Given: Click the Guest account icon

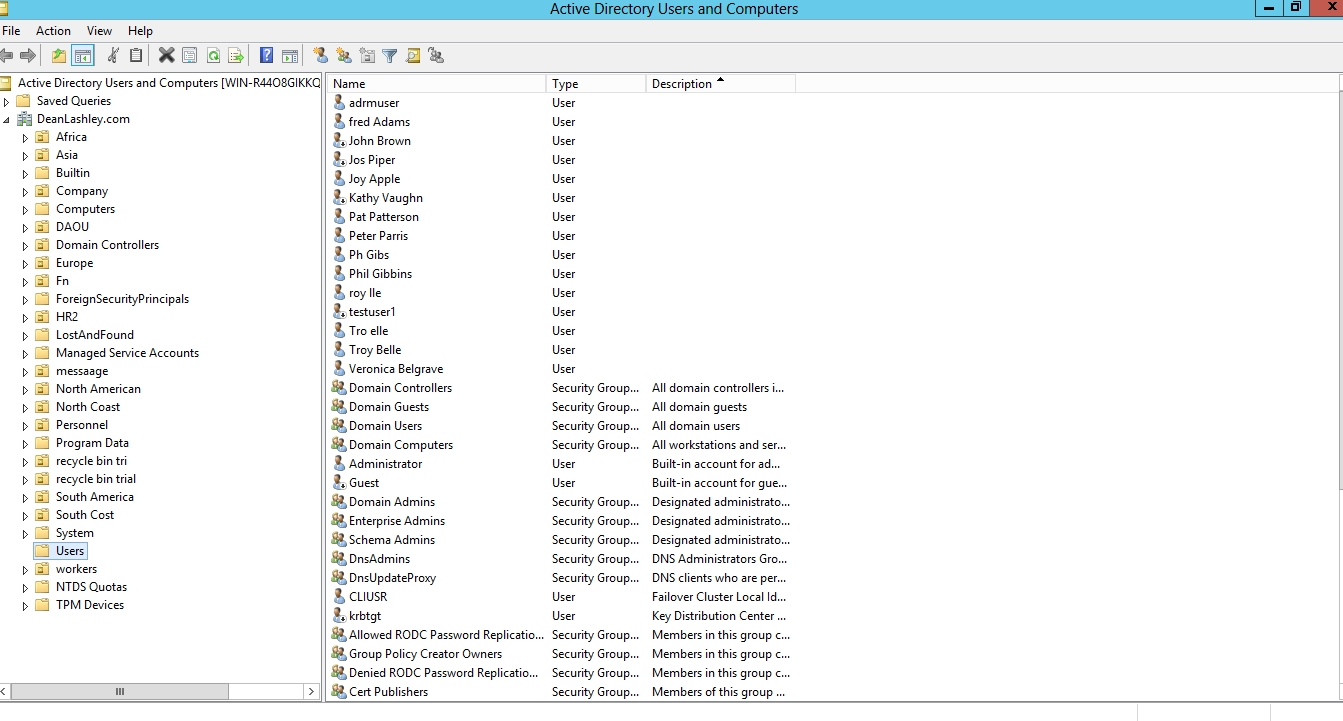Looking at the screenshot, I should click(x=339, y=483).
